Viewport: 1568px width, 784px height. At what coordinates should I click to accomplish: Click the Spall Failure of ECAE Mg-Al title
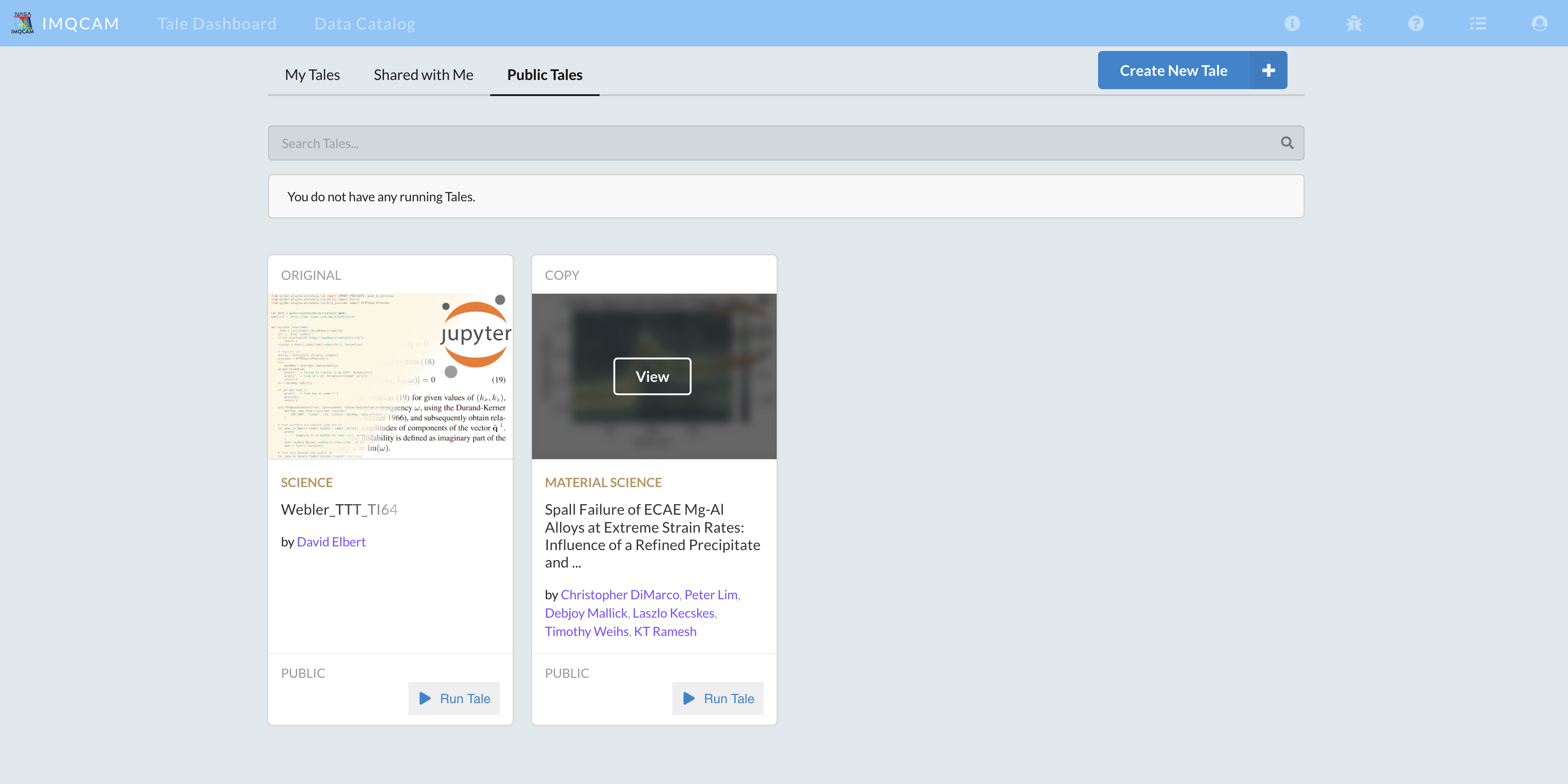tap(652, 535)
